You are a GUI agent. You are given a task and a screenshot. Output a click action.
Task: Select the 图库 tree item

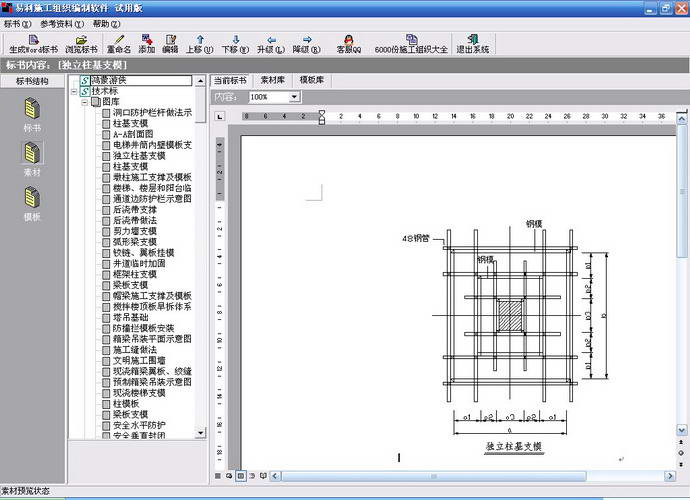[x=111, y=102]
